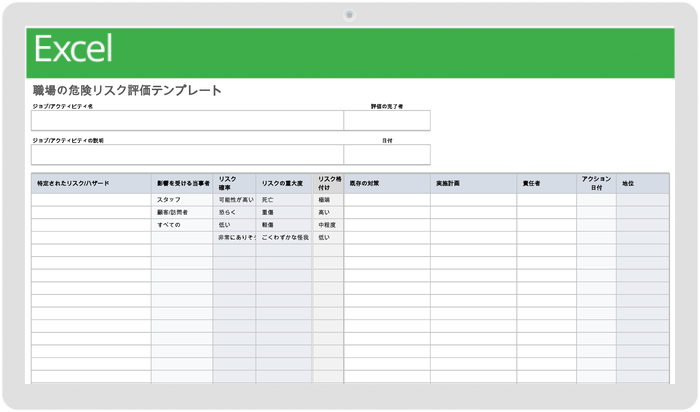Click the ジョブ/アクティビティ名 label
The image size is (700, 412).
coord(62,107)
